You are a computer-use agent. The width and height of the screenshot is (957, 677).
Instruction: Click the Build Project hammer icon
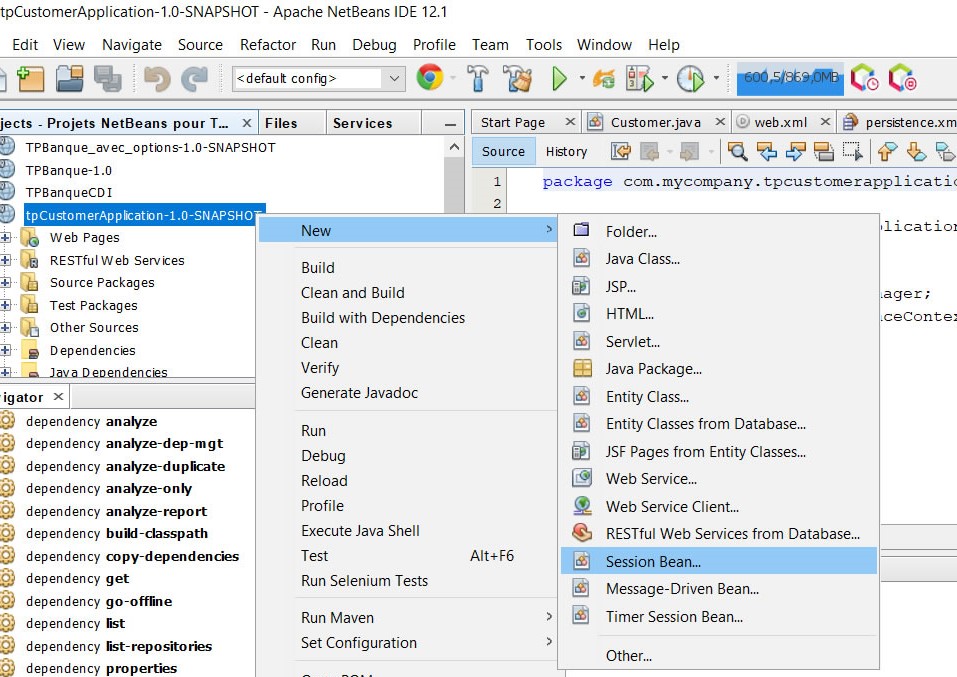click(477, 78)
